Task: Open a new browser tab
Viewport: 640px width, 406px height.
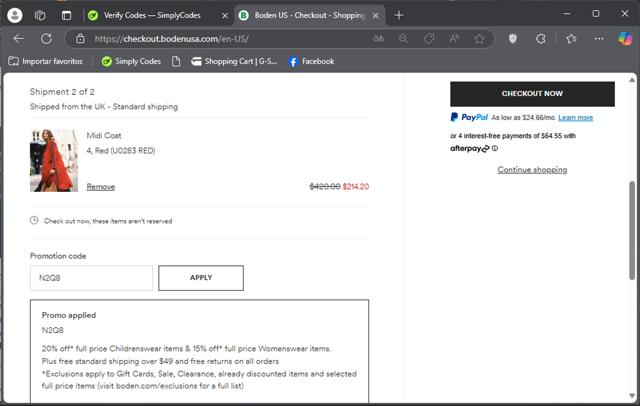Action: click(399, 16)
